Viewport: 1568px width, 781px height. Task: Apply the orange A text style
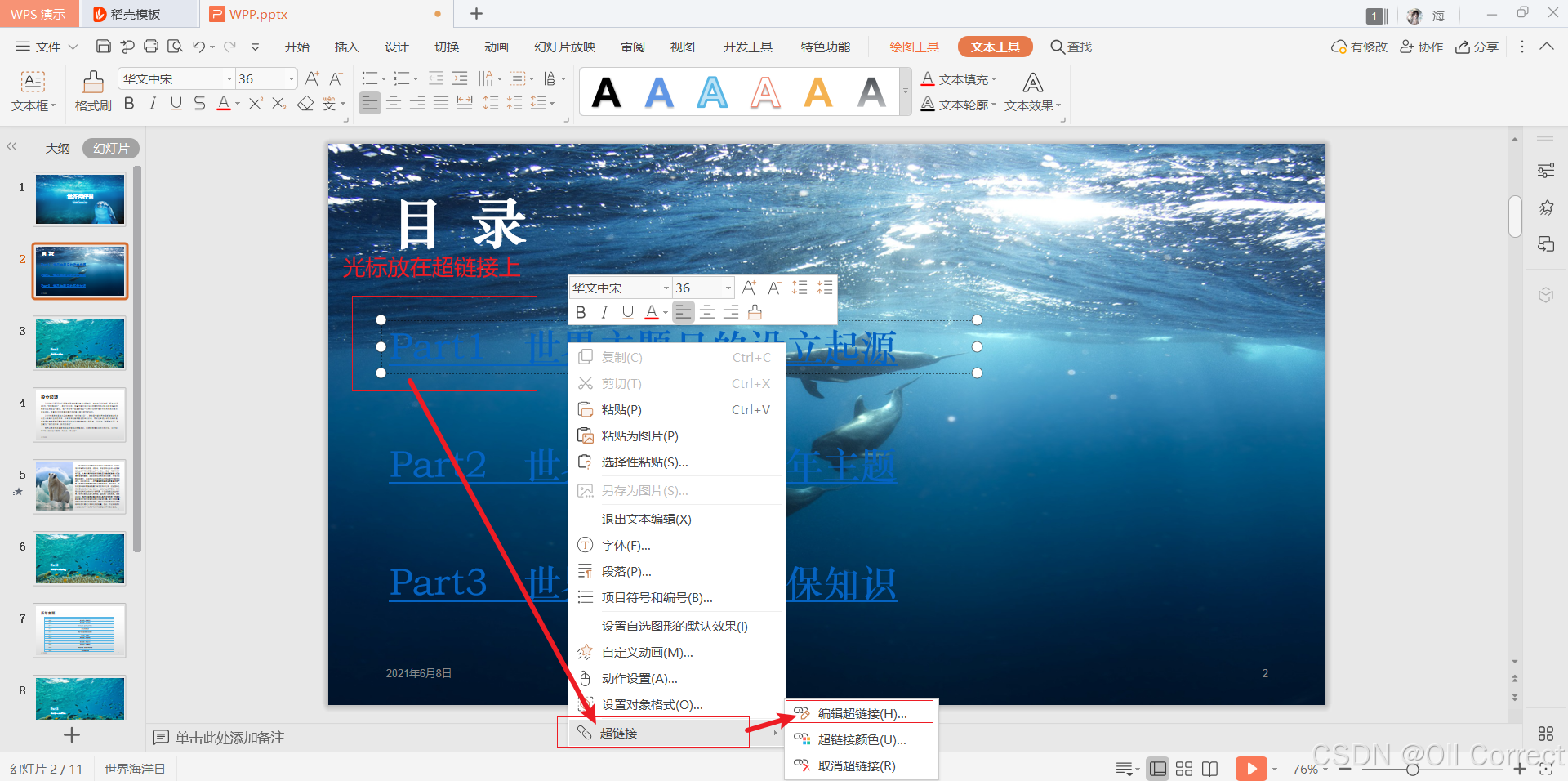pos(817,92)
